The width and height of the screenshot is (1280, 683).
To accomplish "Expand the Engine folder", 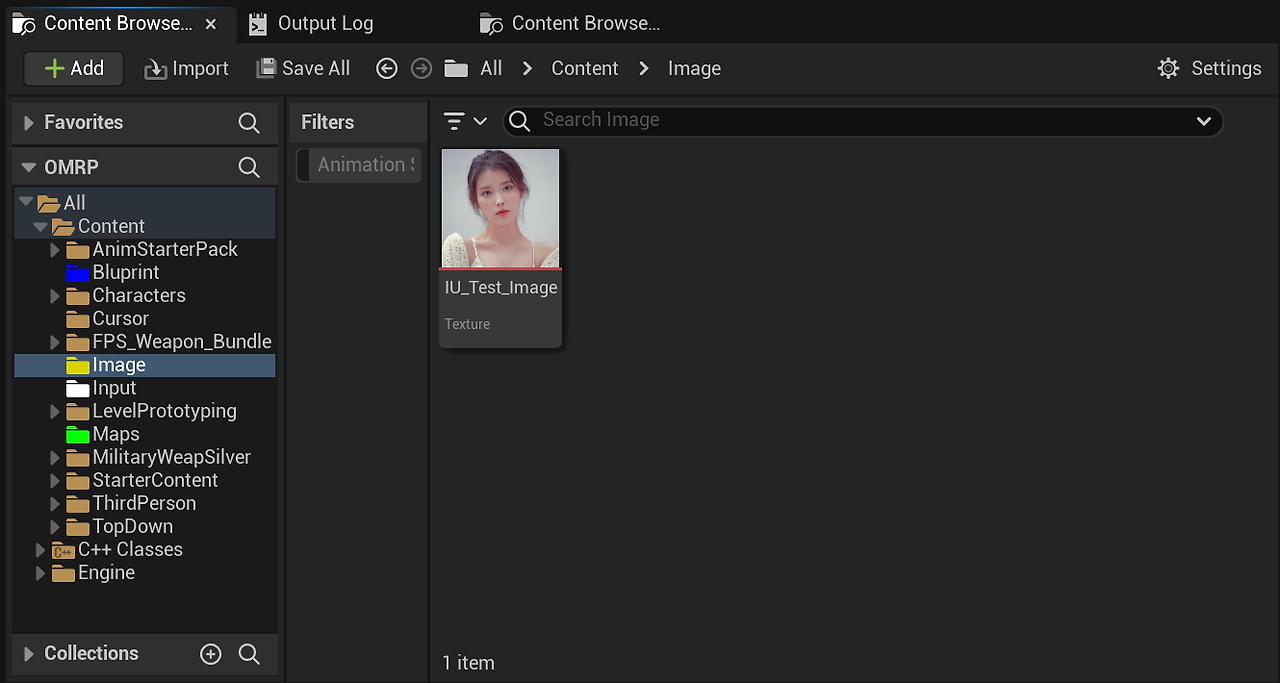I will (x=41, y=573).
